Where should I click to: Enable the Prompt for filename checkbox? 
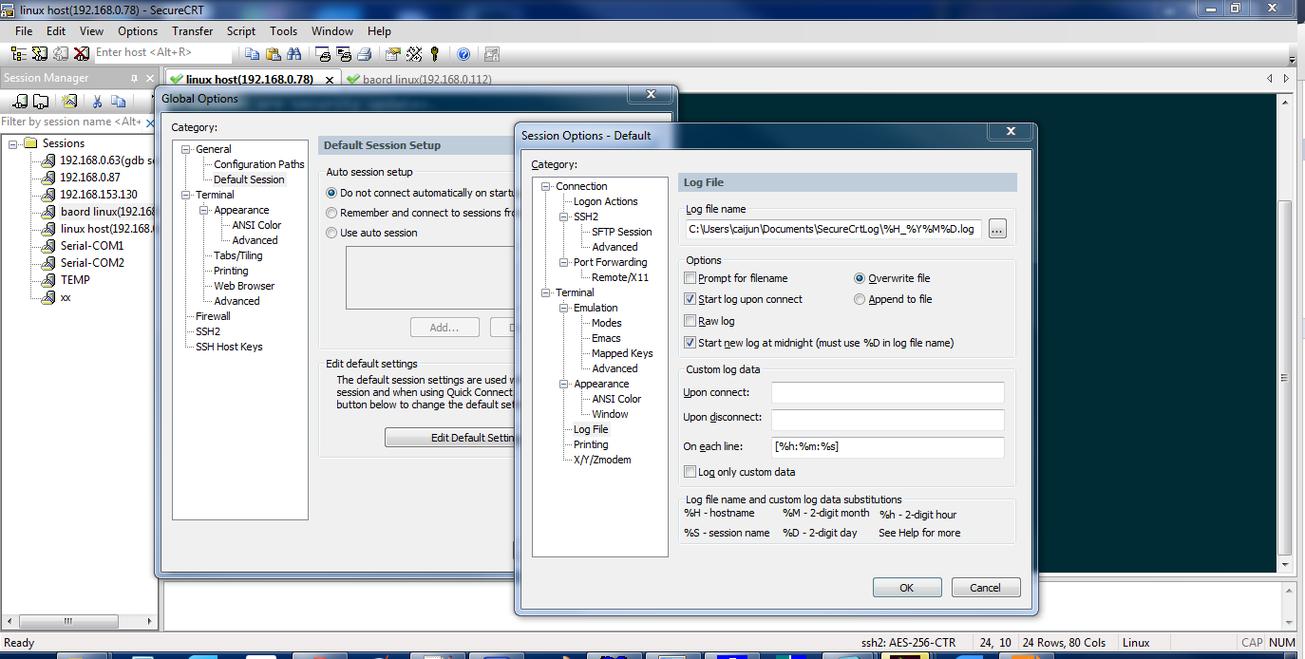690,278
